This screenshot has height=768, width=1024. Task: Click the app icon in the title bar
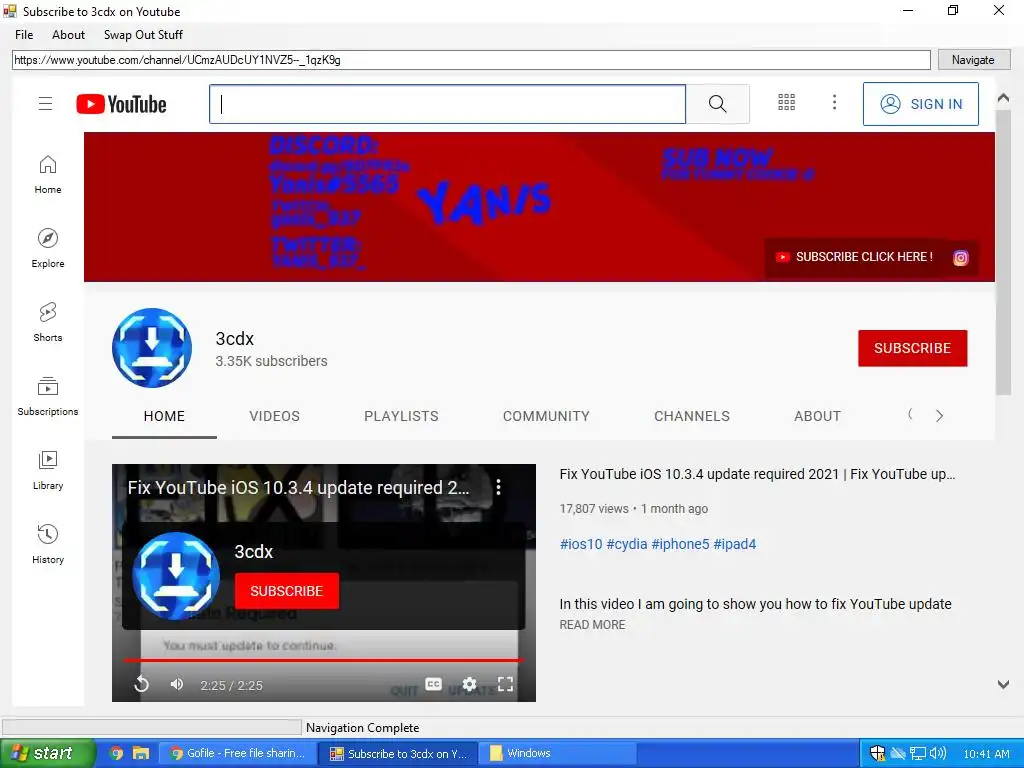point(10,10)
